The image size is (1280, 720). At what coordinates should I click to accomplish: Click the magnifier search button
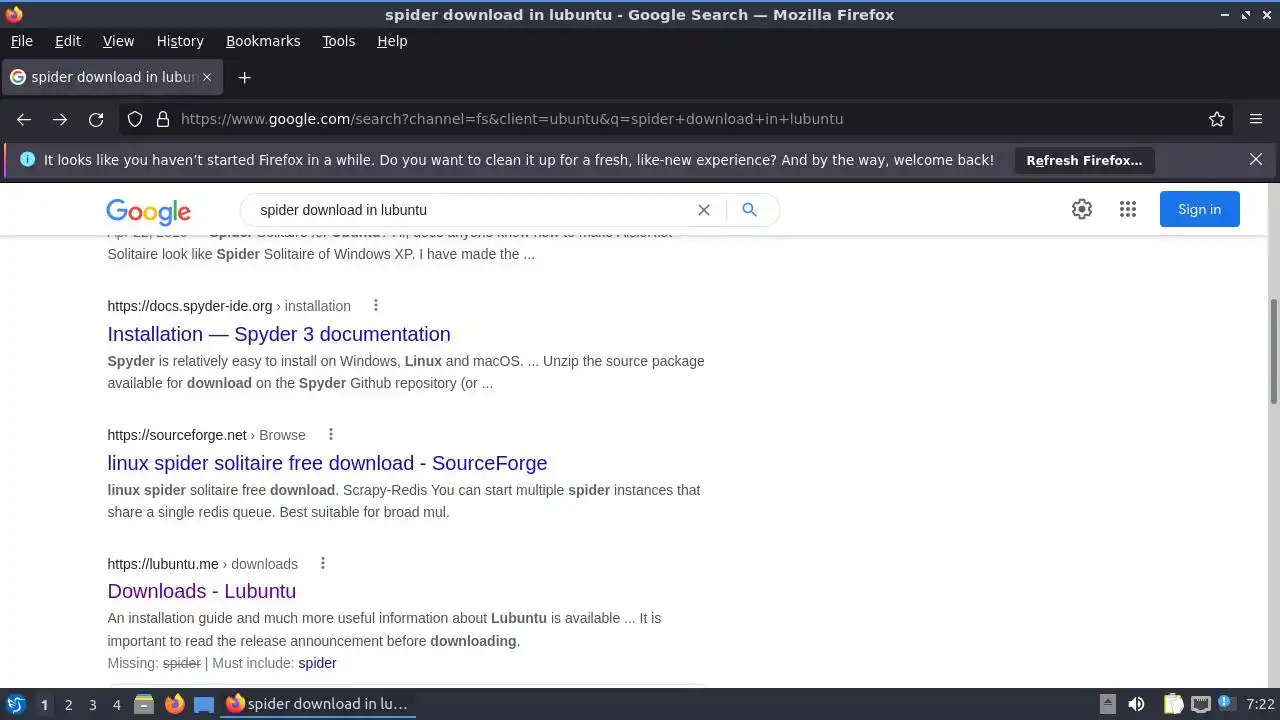(x=749, y=210)
